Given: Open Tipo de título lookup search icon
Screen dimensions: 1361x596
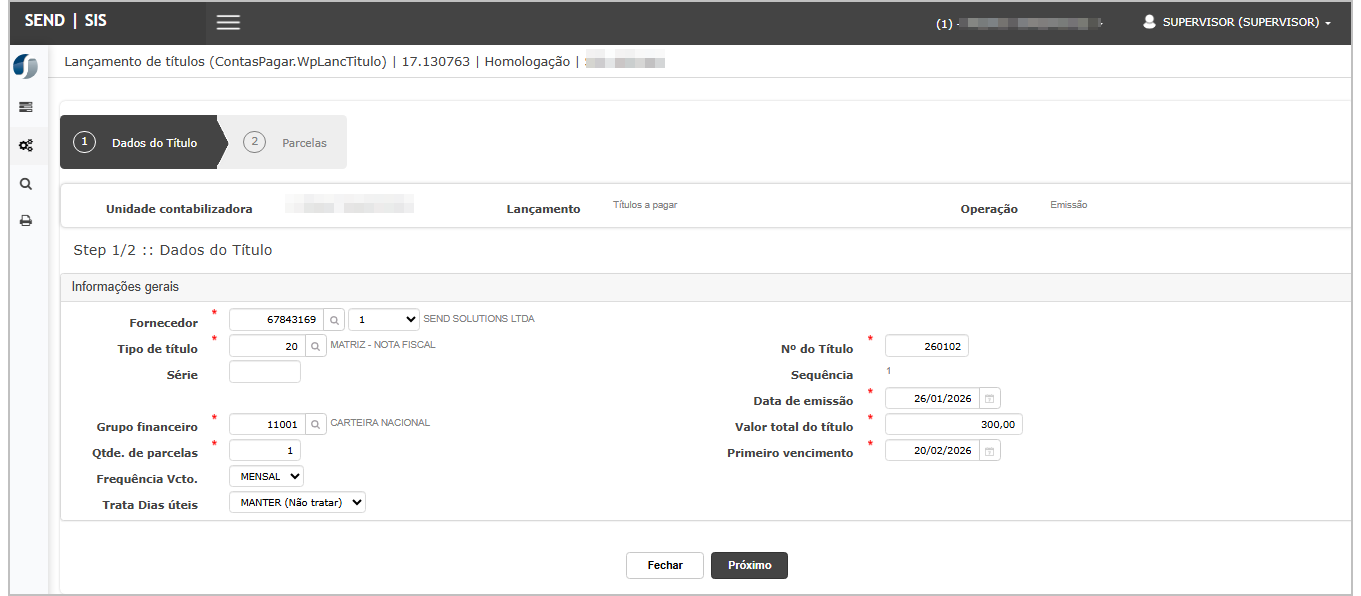Looking at the screenshot, I should 315,346.
